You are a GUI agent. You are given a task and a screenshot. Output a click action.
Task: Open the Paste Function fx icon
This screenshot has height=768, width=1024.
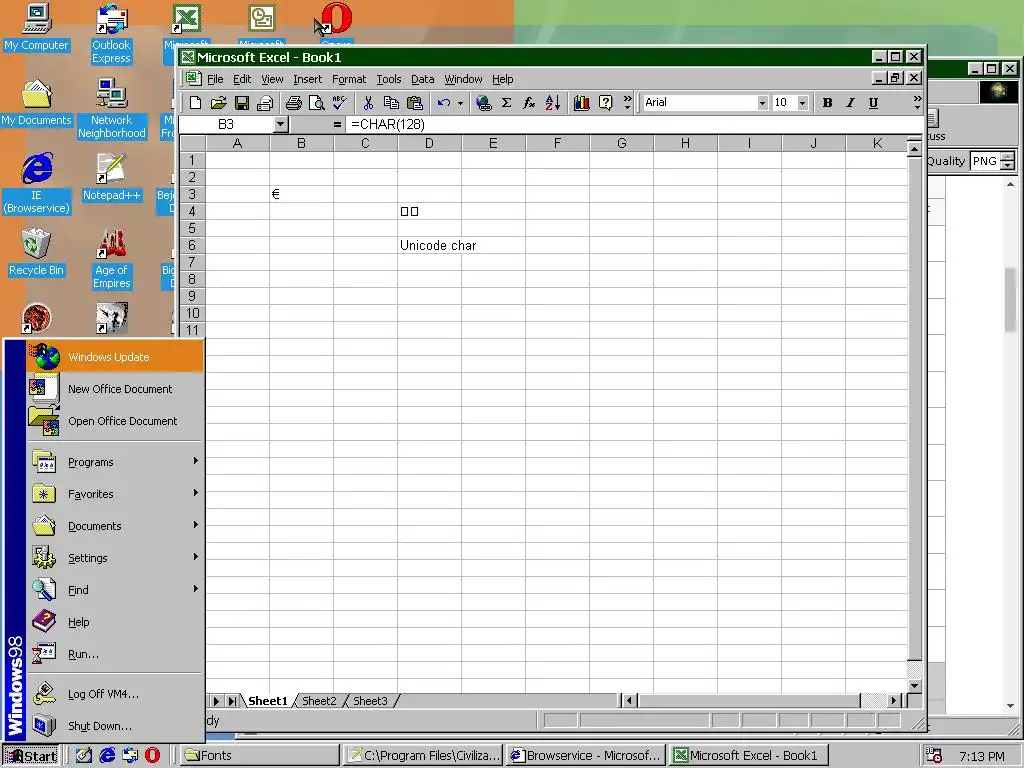pyautogui.click(x=529, y=103)
